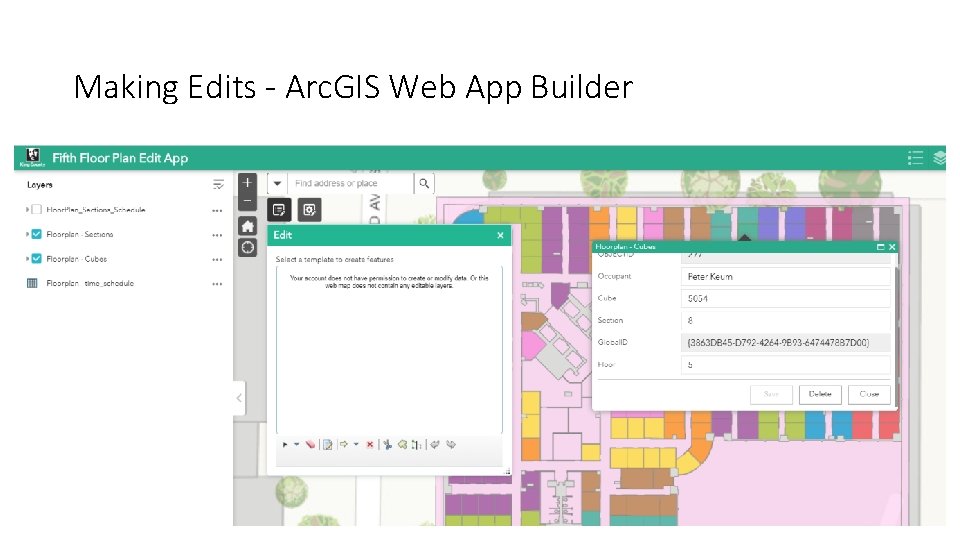The image size is (960, 540).
Task: Collapse the left Layers side panel
Action: pos(239,398)
